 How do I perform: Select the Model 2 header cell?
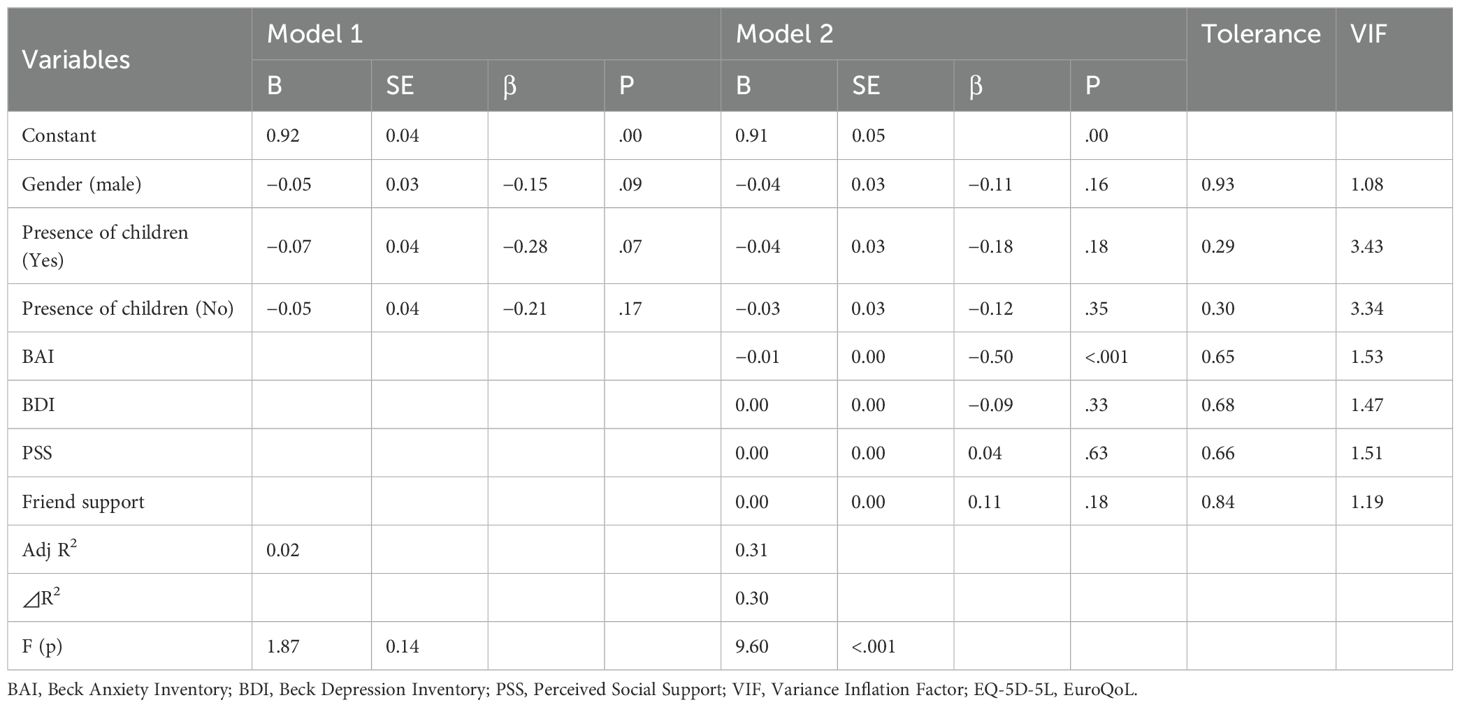(785, 34)
